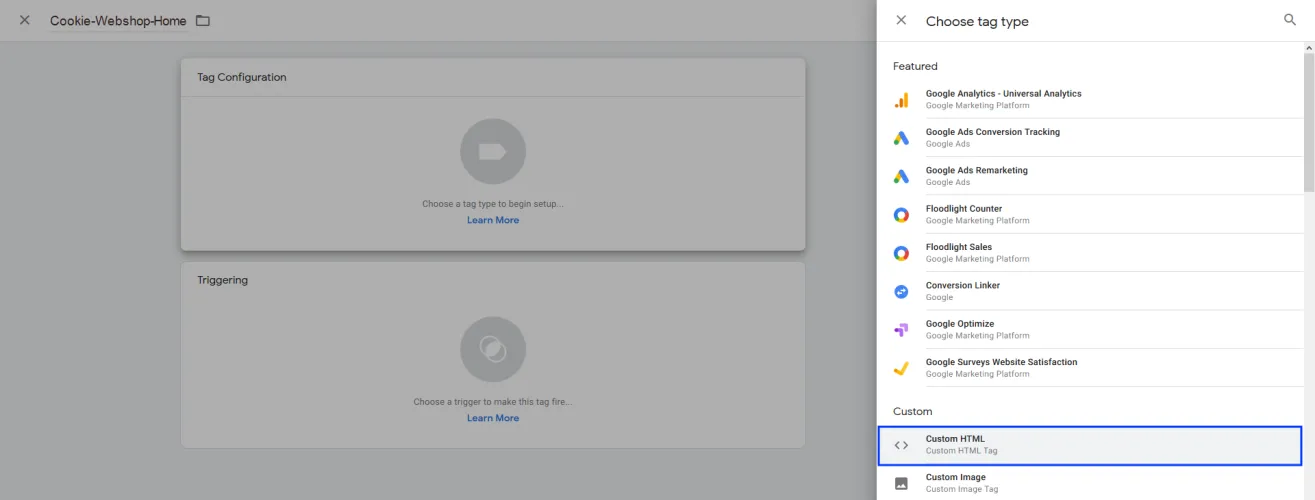Screen dimensions: 1315x500
Task: Choose Google Ads Remarketing label
Action: [x=976, y=170]
